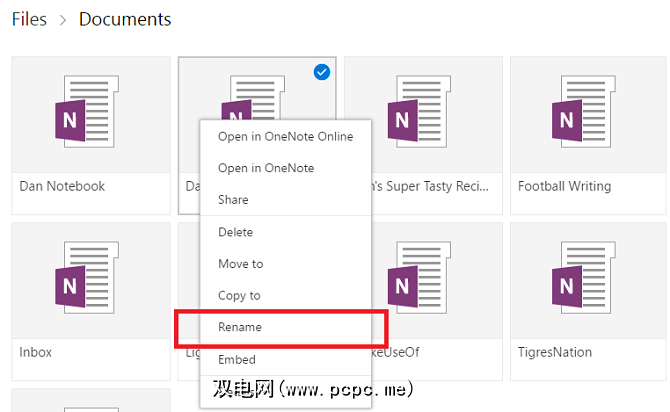The height and width of the screenshot is (412, 670).
Task: Click the notebook icon above 'keUseOf'
Action: pyautogui.click(x=419, y=278)
